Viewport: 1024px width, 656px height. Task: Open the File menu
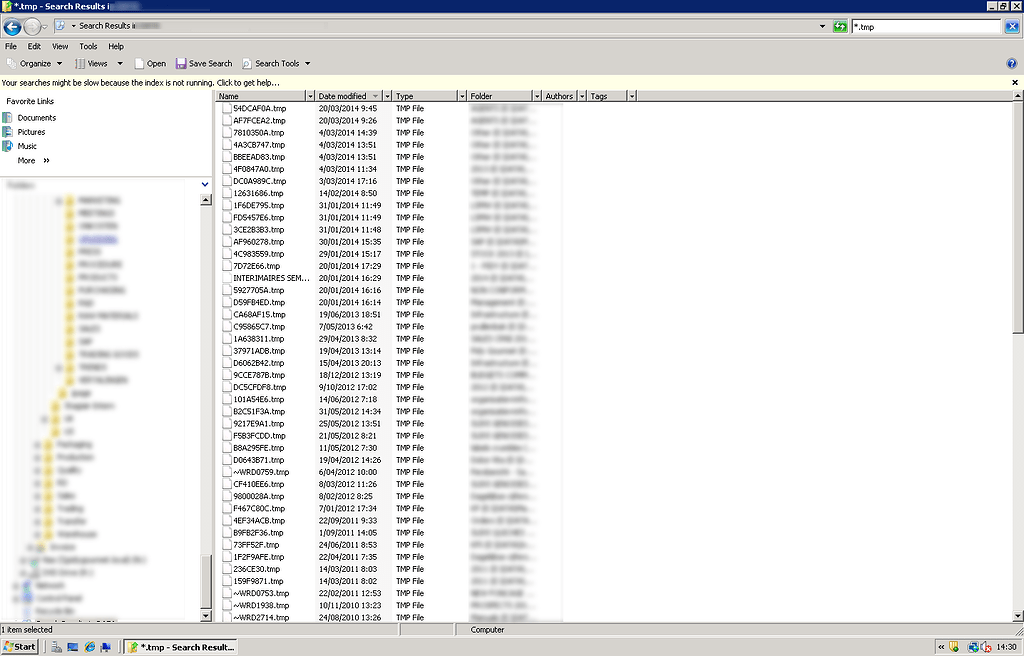pyautogui.click(x=10, y=45)
